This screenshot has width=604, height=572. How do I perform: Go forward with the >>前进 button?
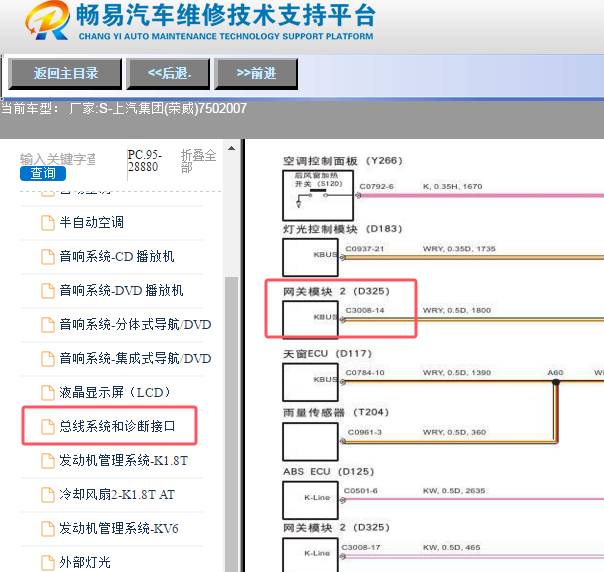256,74
